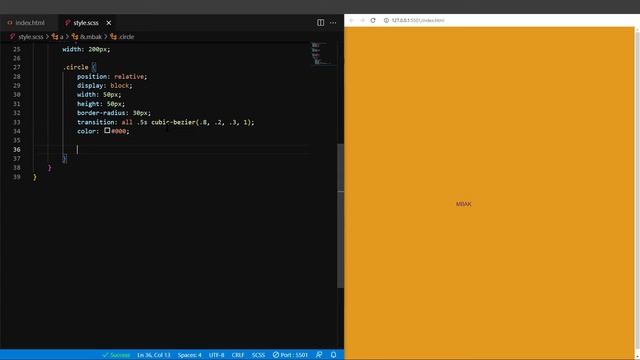The width and height of the screenshot is (640, 360).
Task: Go forward in the browser
Action: [362, 20]
